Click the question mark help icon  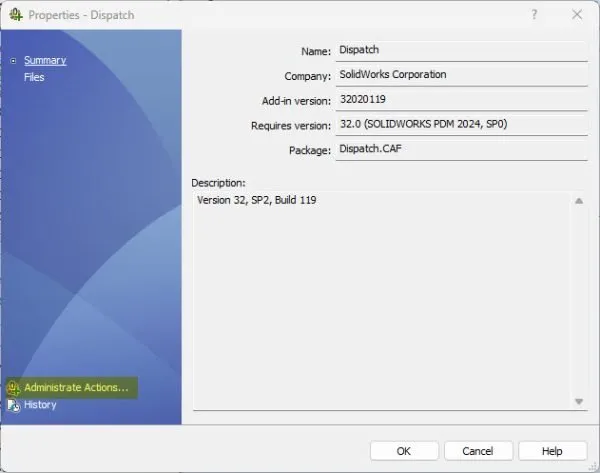[534, 15]
